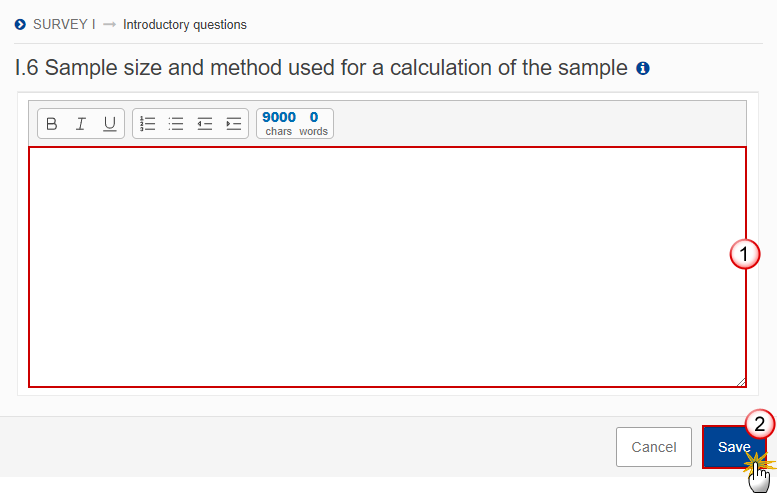Screen dimensions: 780x495
Task: Decrease indent of text
Action: (x=205, y=123)
